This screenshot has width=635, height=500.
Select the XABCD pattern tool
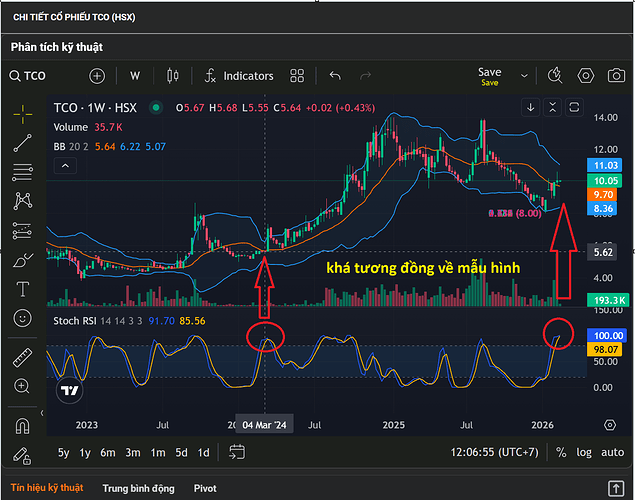tap(23, 201)
